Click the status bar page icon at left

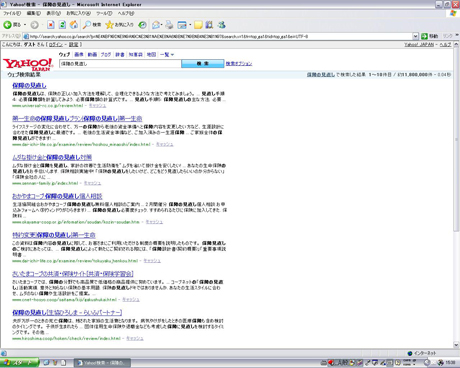(4, 353)
